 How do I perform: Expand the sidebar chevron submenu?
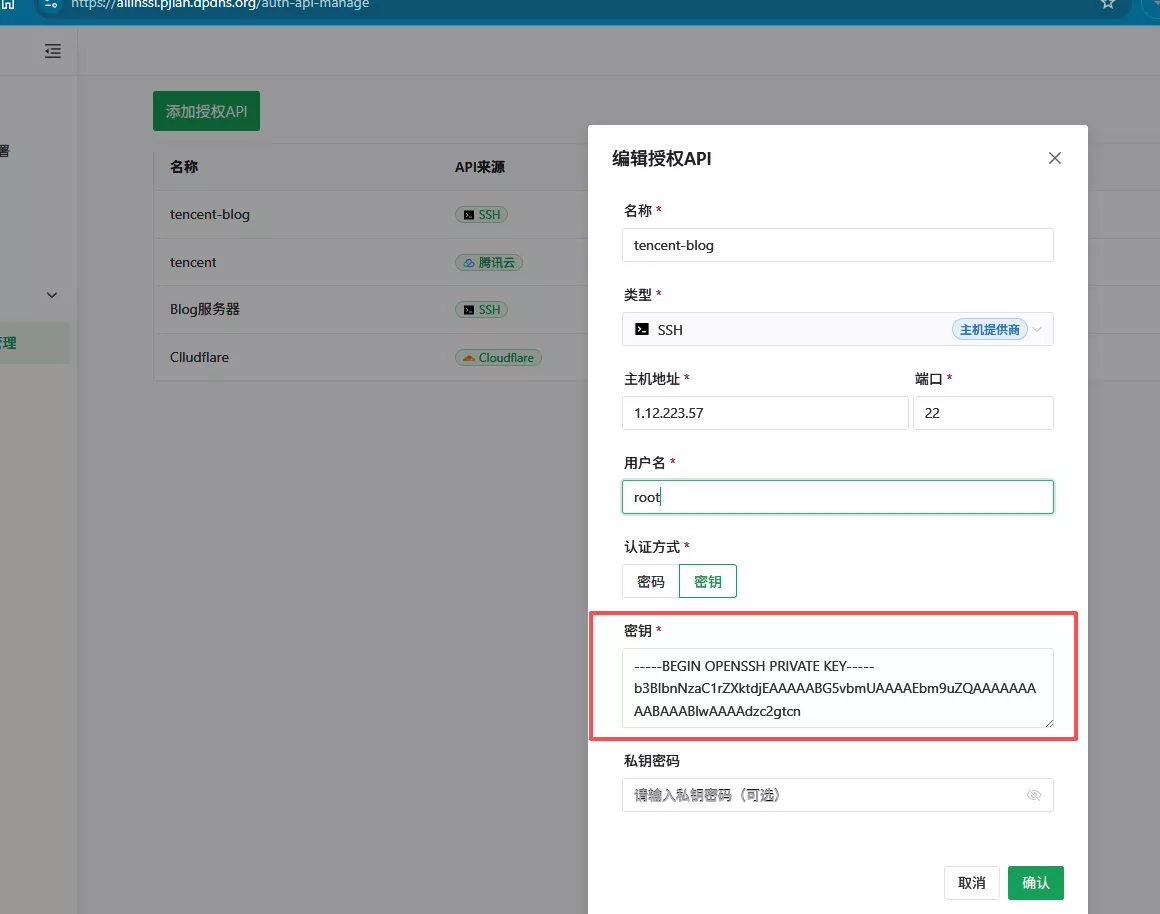52,295
